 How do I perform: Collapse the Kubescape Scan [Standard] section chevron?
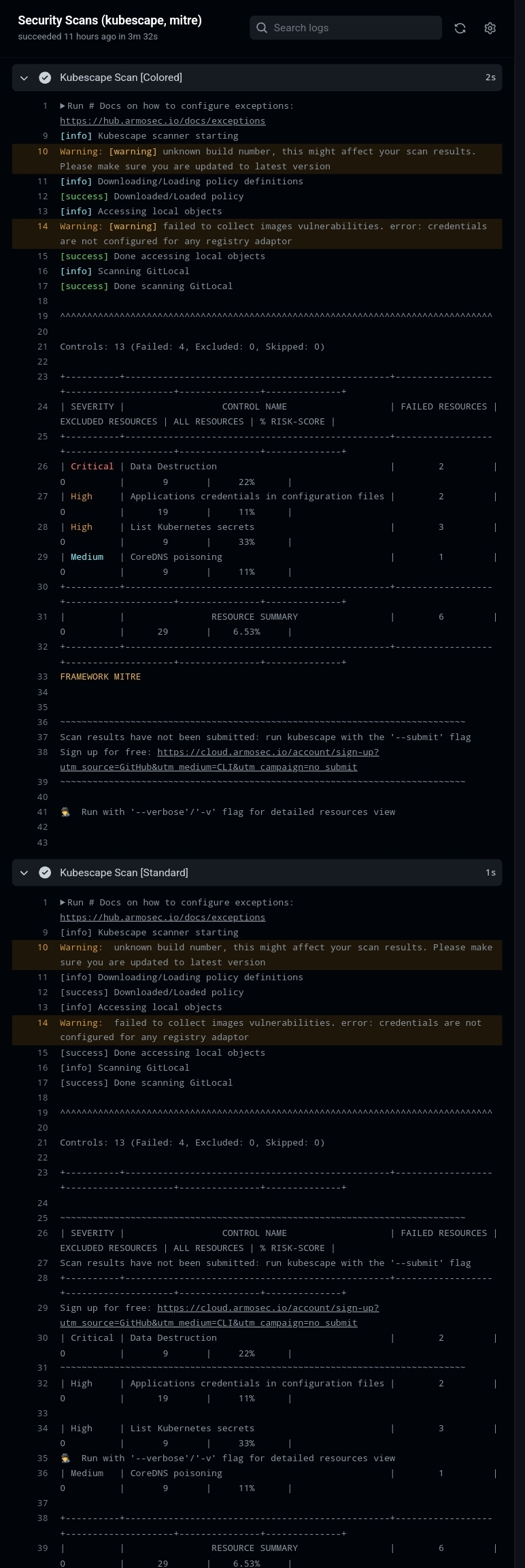(24, 872)
